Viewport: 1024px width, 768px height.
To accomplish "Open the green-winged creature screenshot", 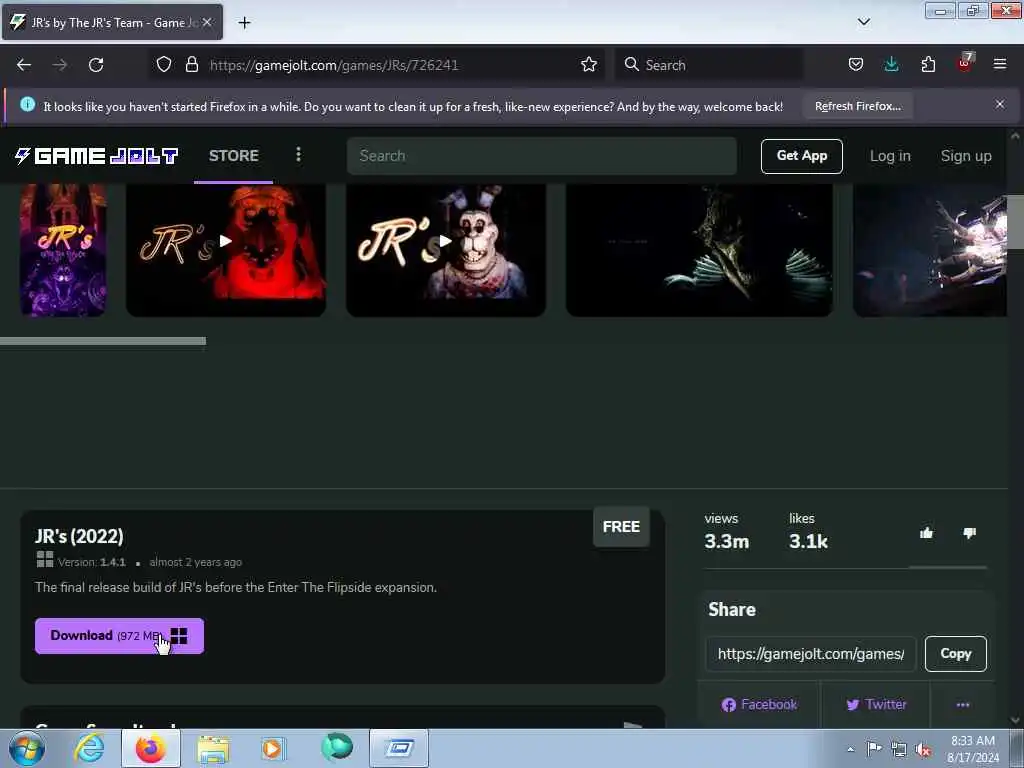I will click(699, 250).
